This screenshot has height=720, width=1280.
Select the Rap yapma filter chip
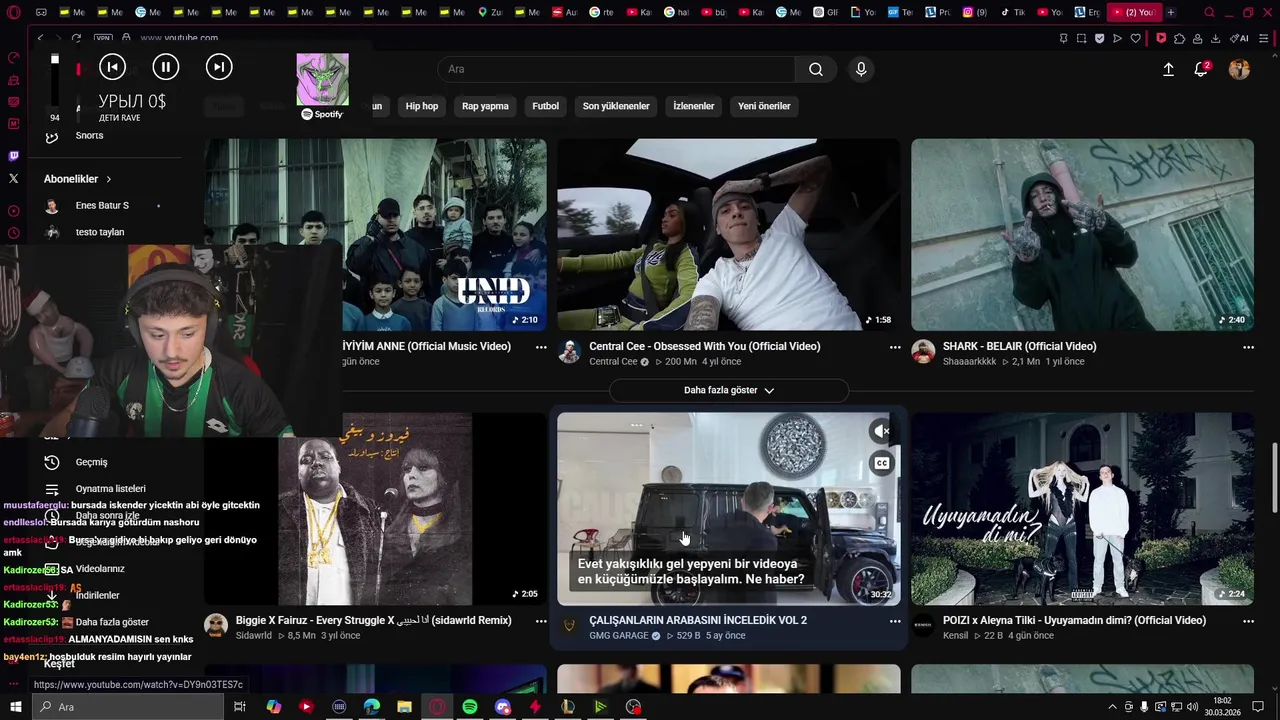[x=485, y=106]
